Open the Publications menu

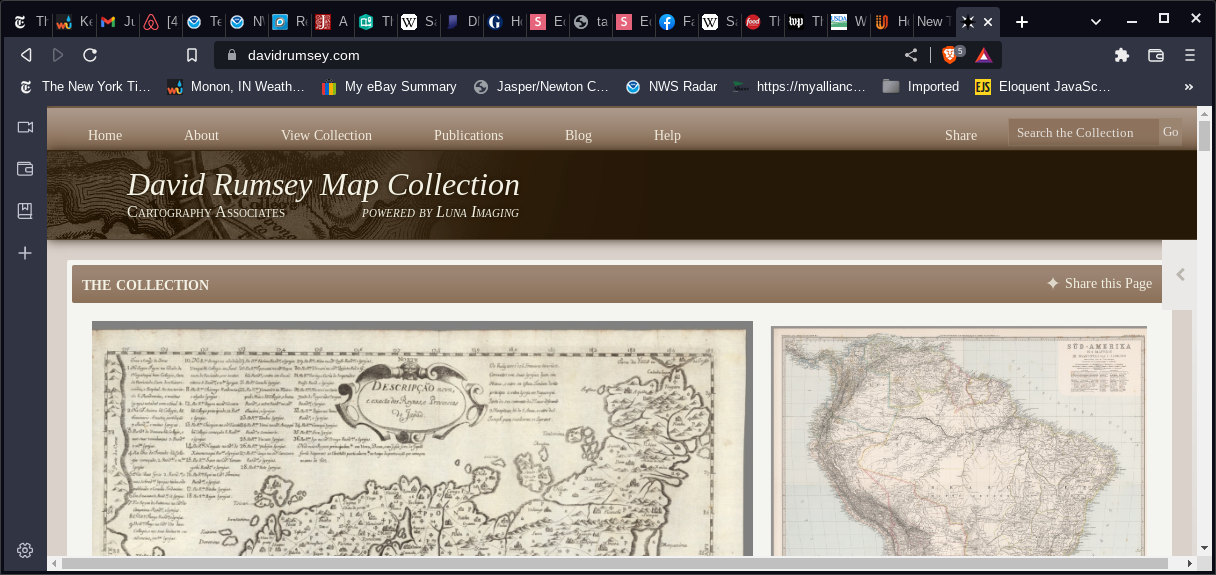tap(469, 135)
